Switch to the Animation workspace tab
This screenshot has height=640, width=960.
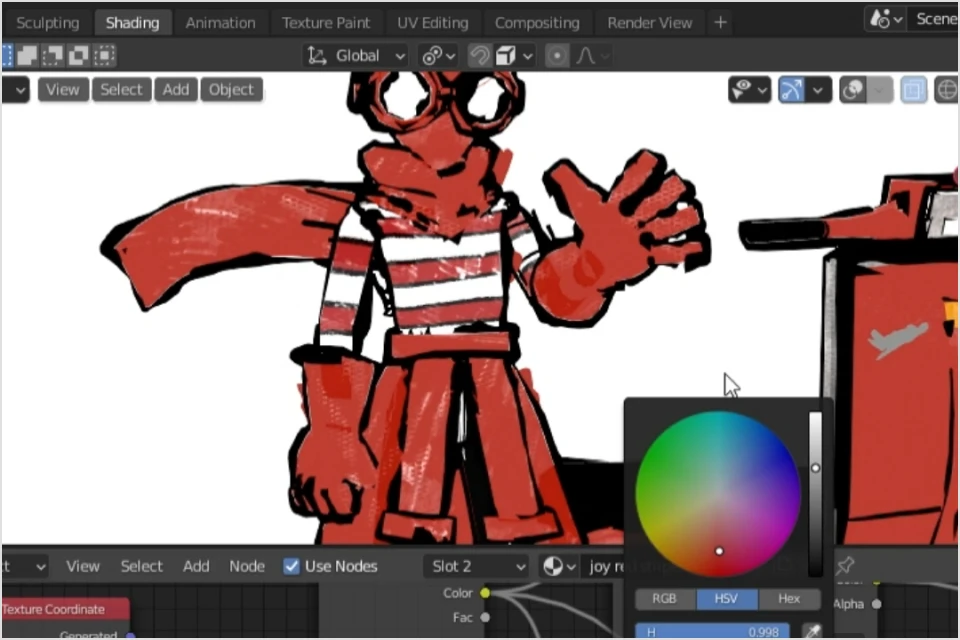pos(220,23)
